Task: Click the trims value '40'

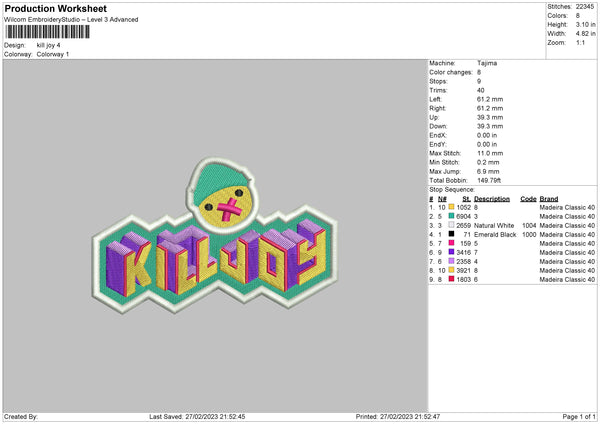Action: pos(481,90)
